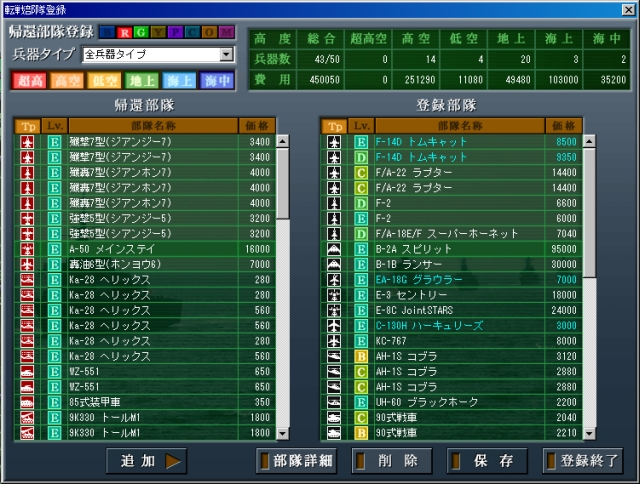Click the type icon for EA-18G グラウラー
The height and width of the screenshot is (484, 640).
[334, 280]
